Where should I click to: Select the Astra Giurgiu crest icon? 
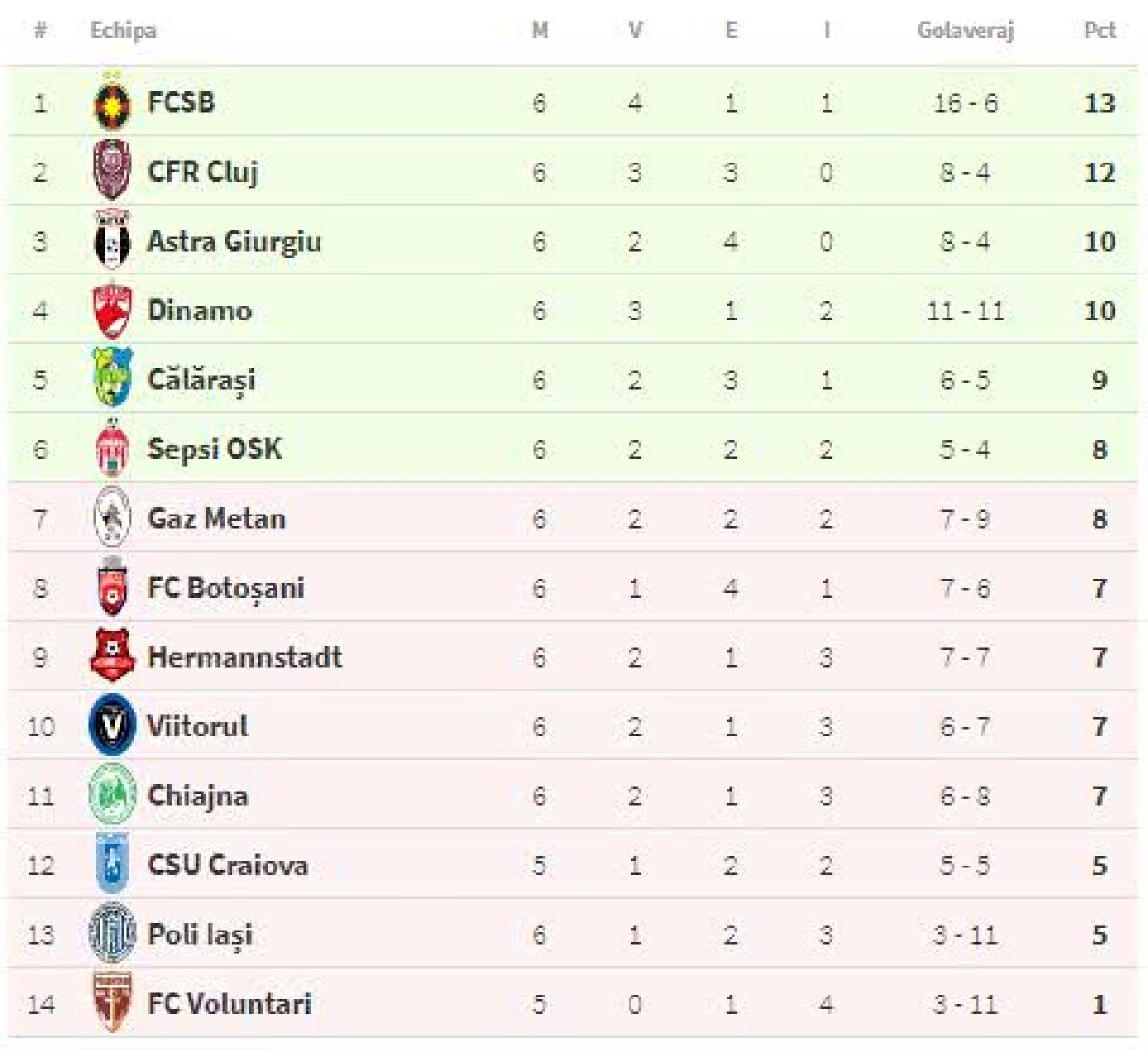[112, 241]
